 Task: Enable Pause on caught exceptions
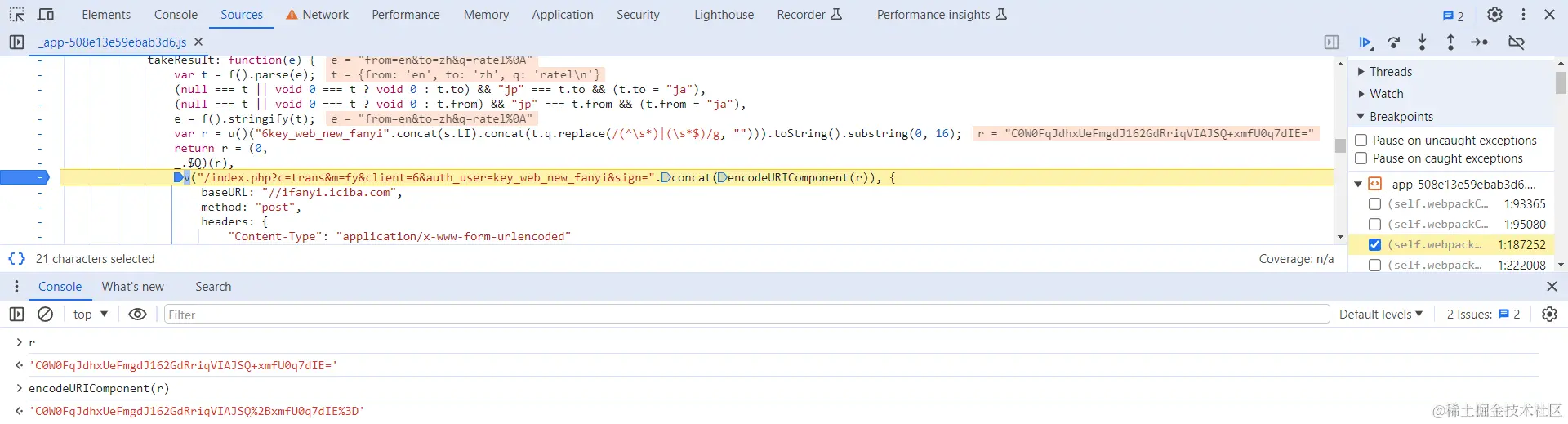[1361, 158]
